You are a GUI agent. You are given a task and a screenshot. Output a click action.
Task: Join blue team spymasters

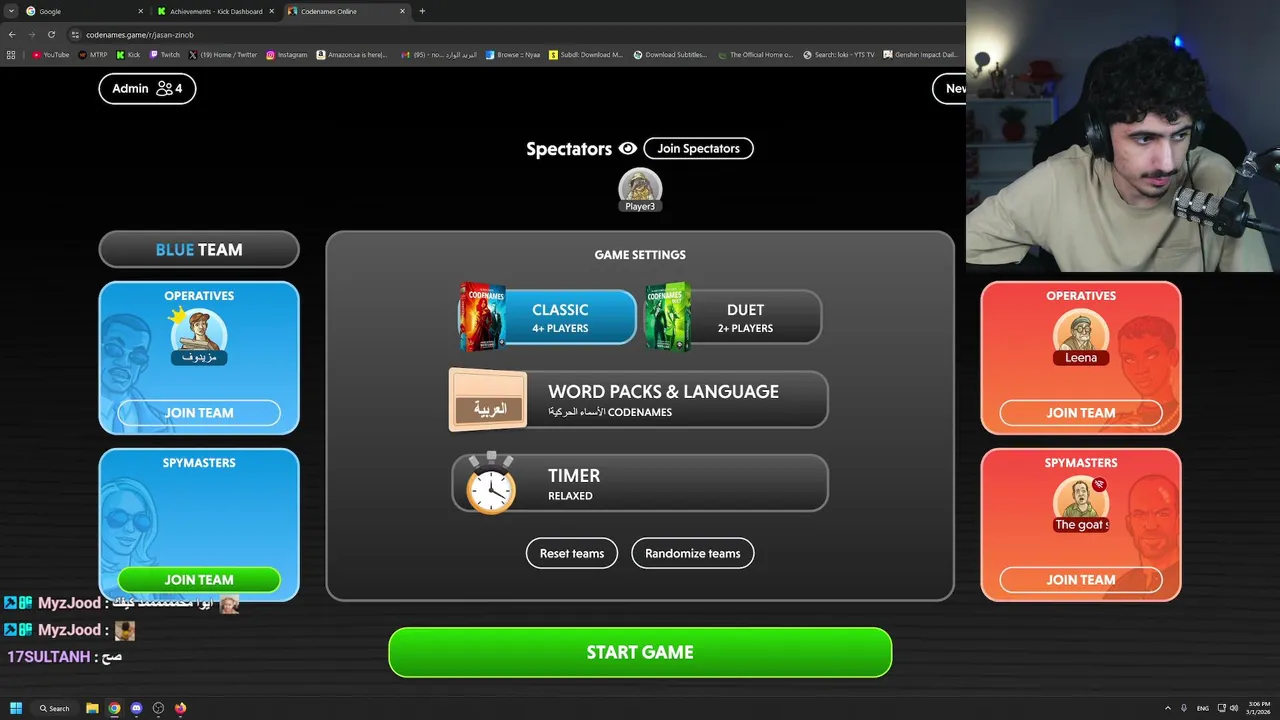tap(199, 579)
